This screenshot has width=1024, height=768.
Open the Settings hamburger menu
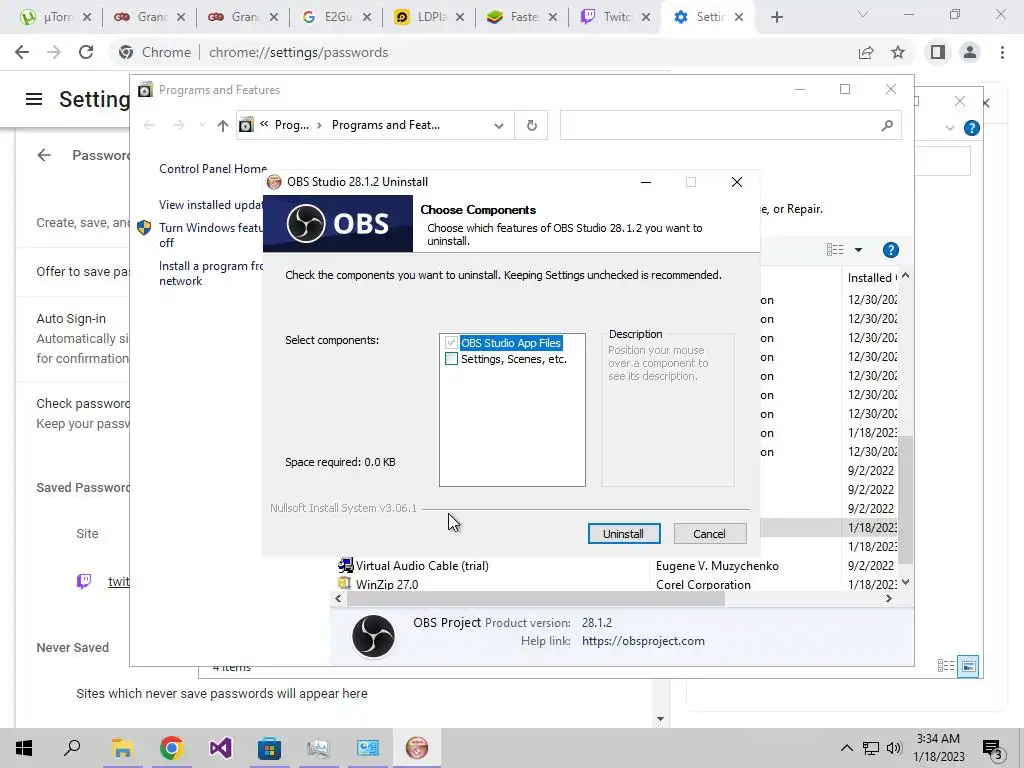pos(34,99)
